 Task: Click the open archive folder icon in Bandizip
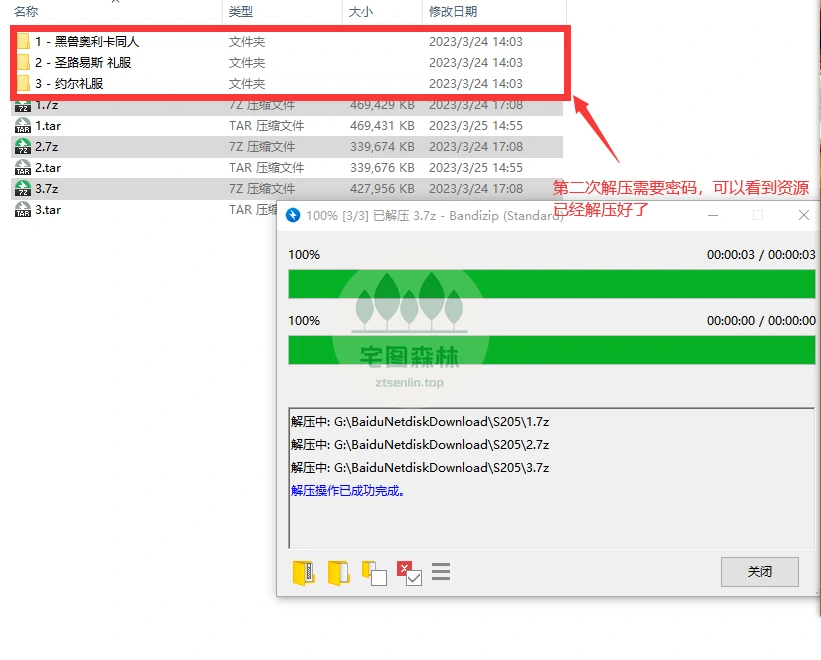tap(304, 572)
